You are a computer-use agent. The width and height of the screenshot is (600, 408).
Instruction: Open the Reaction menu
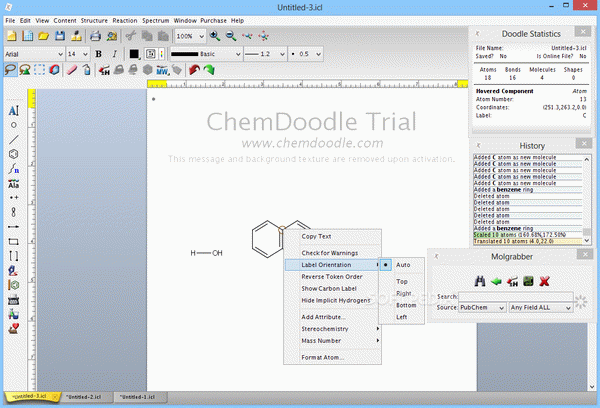click(125, 21)
